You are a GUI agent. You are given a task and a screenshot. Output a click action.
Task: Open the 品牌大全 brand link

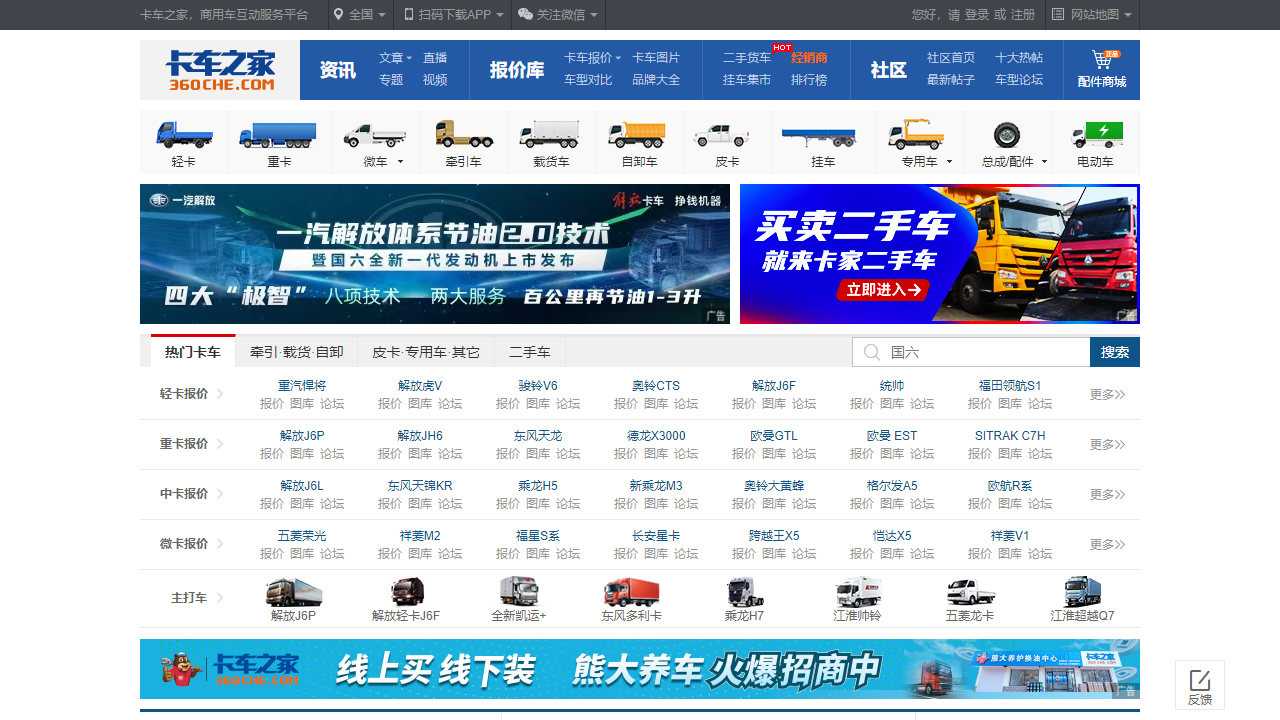[x=656, y=80]
